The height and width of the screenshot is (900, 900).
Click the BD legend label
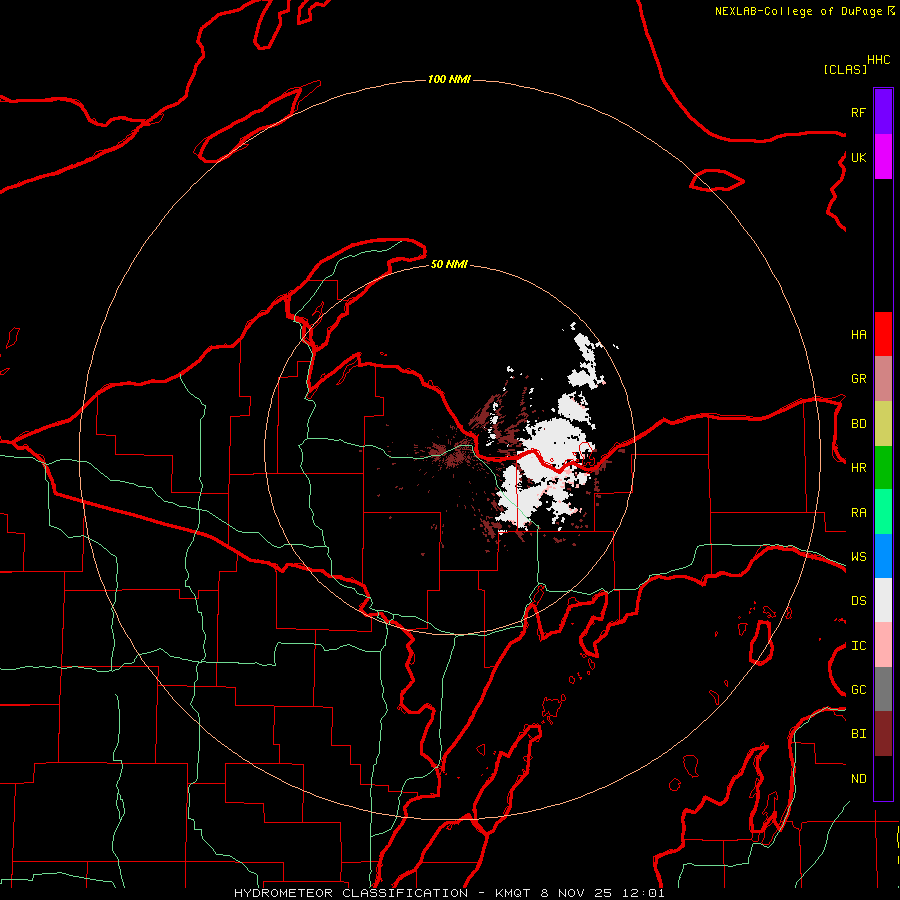click(x=858, y=424)
